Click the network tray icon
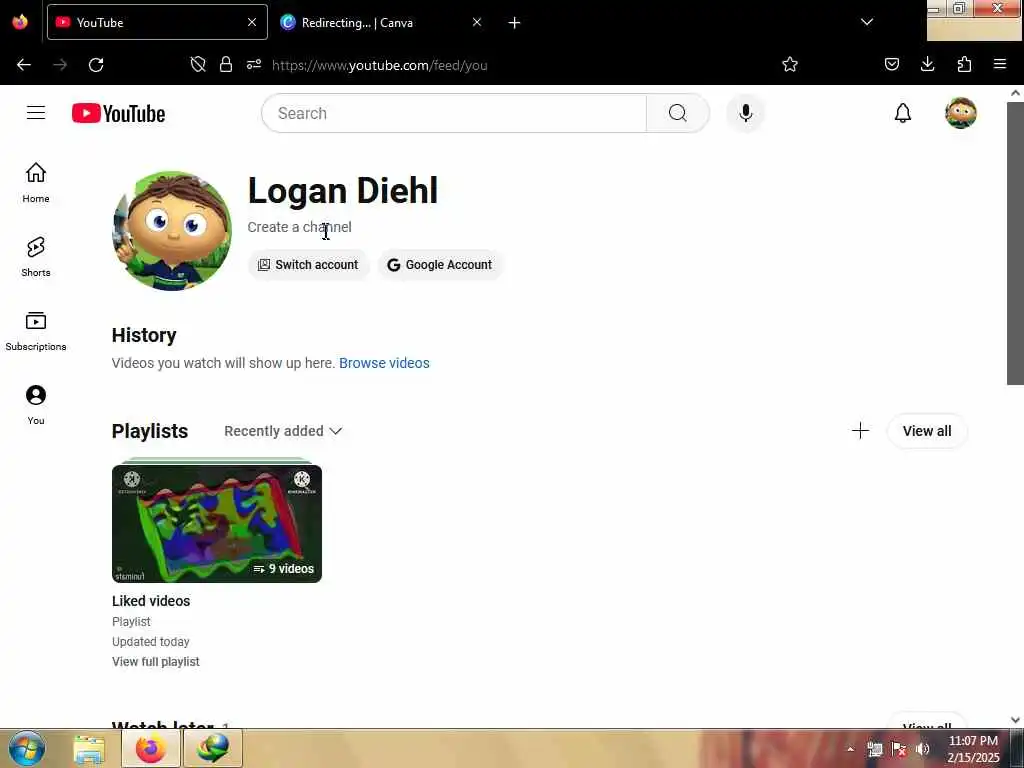1024x768 pixels. [x=875, y=749]
